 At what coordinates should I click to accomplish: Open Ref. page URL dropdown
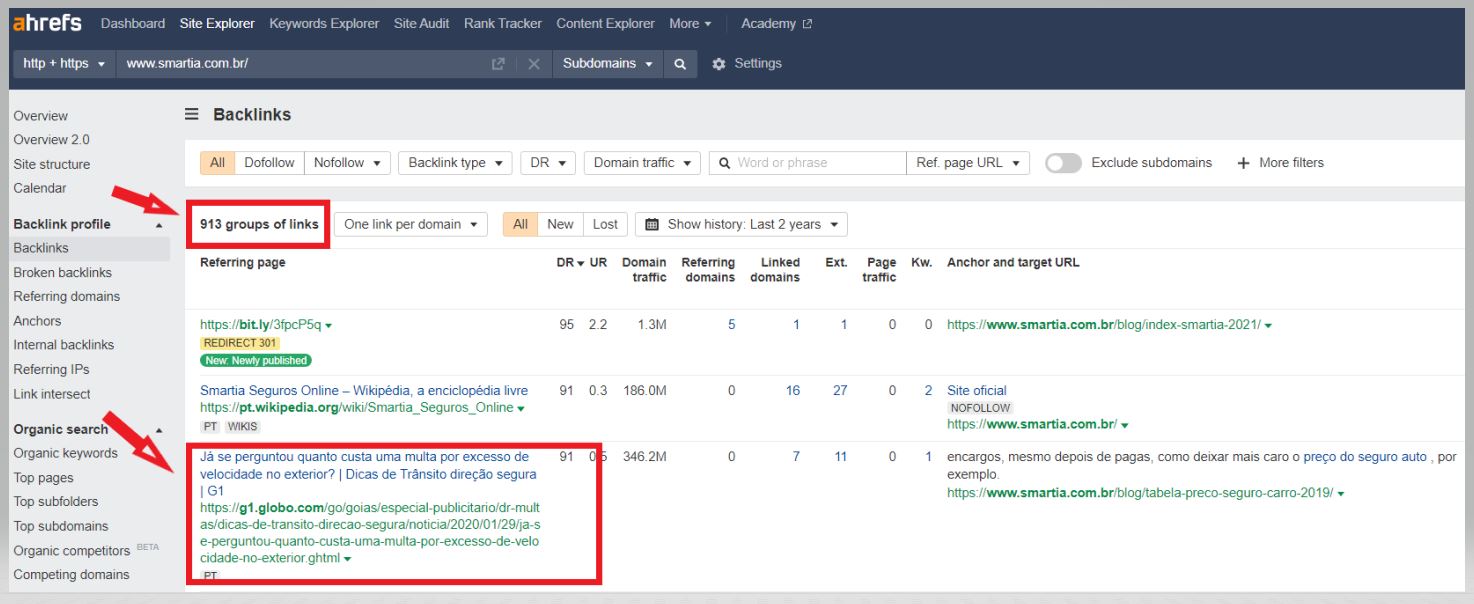tap(967, 162)
